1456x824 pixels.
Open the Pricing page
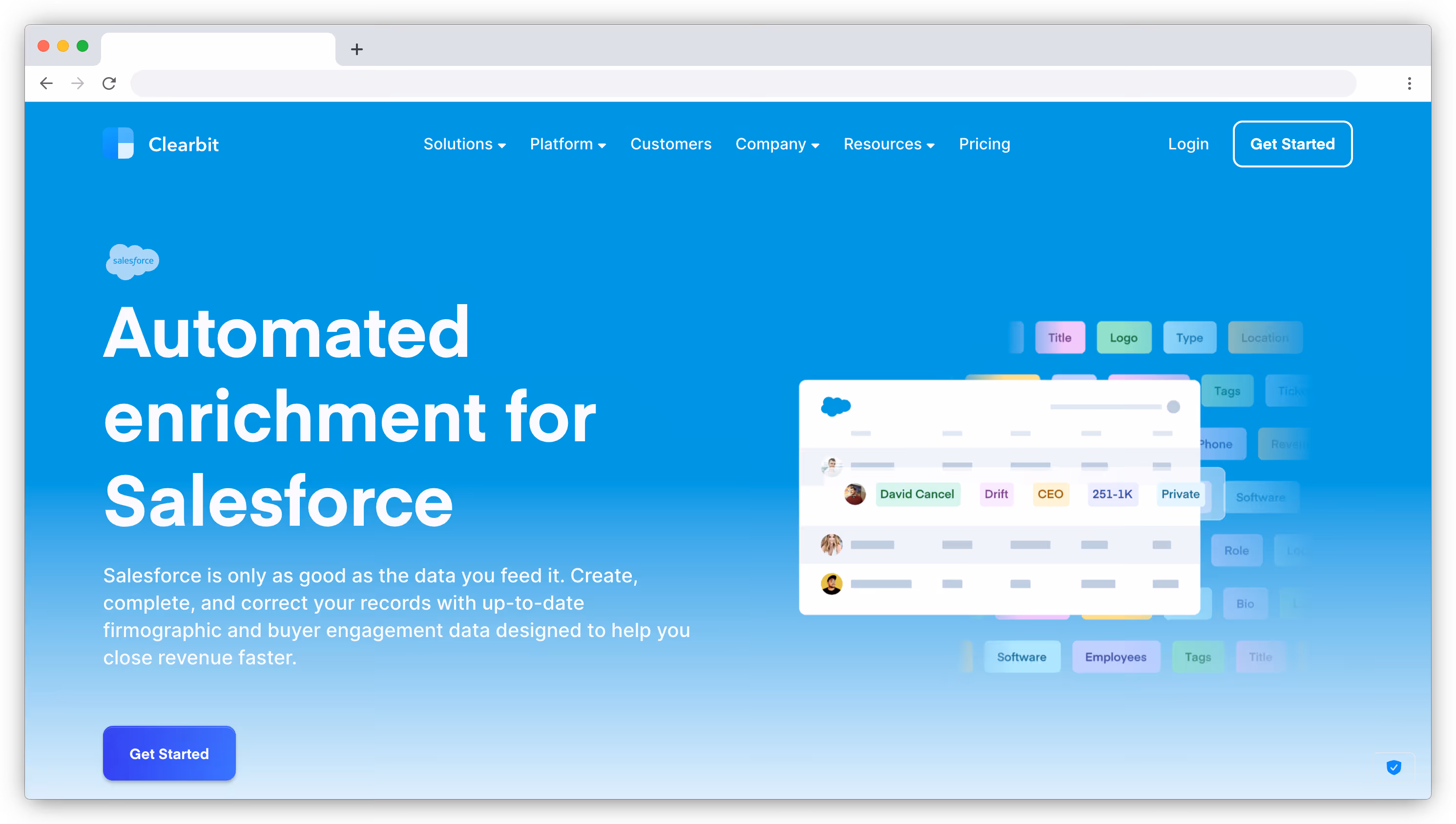pyautogui.click(x=984, y=144)
